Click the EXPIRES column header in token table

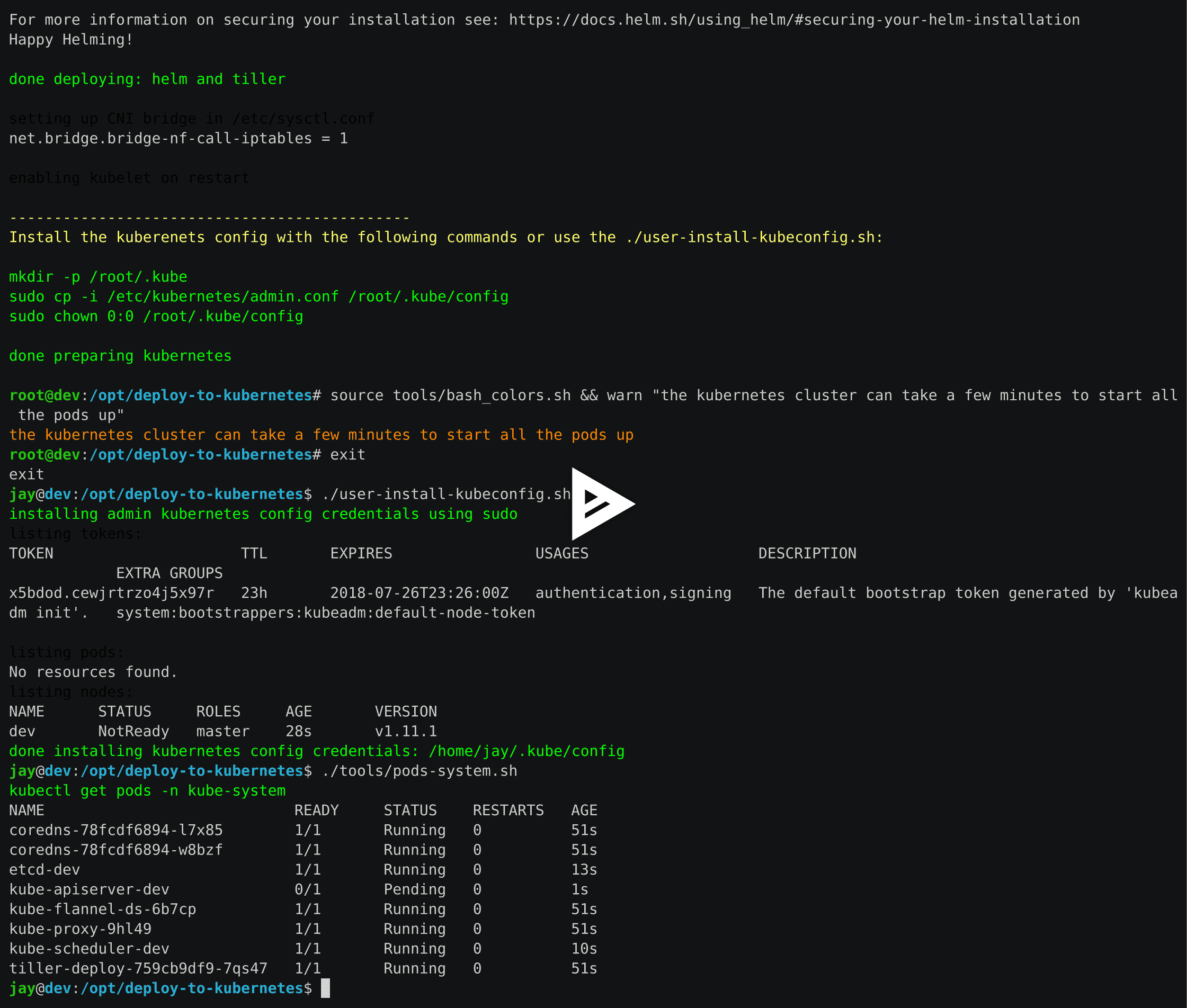coord(361,554)
